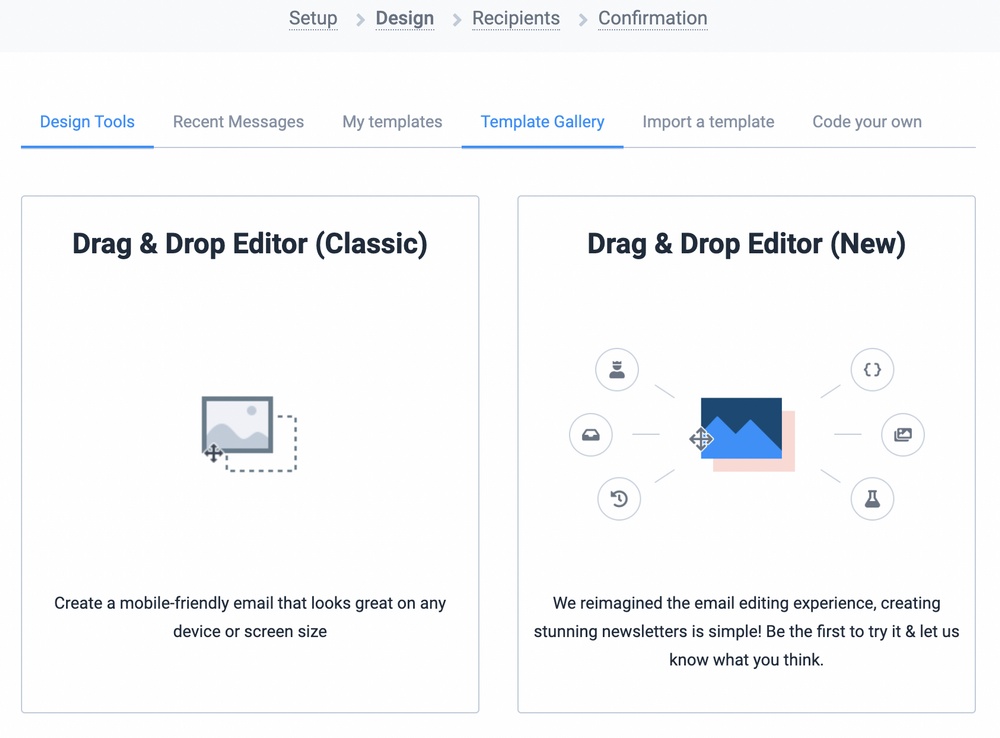Viewport: 1000px width, 738px height.
Task: Click the lab flask icon
Action: point(872,499)
